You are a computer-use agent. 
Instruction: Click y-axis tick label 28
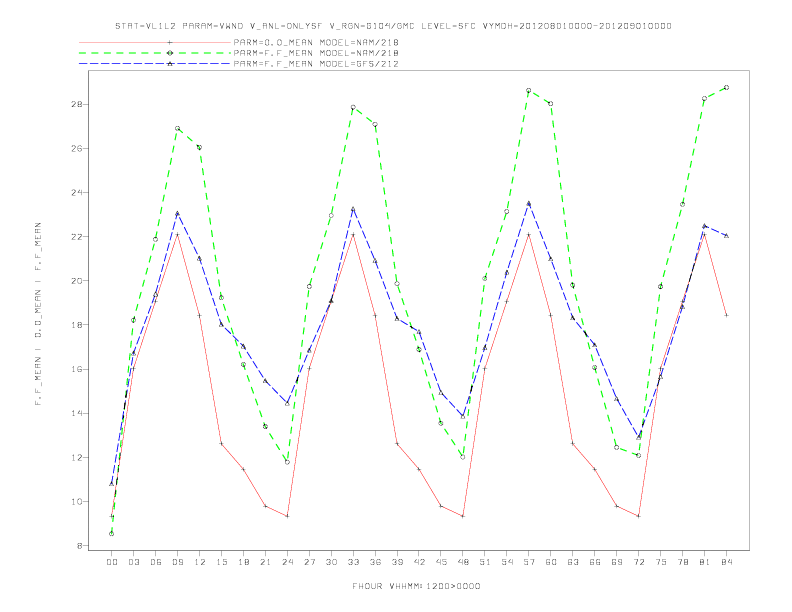click(x=77, y=105)
